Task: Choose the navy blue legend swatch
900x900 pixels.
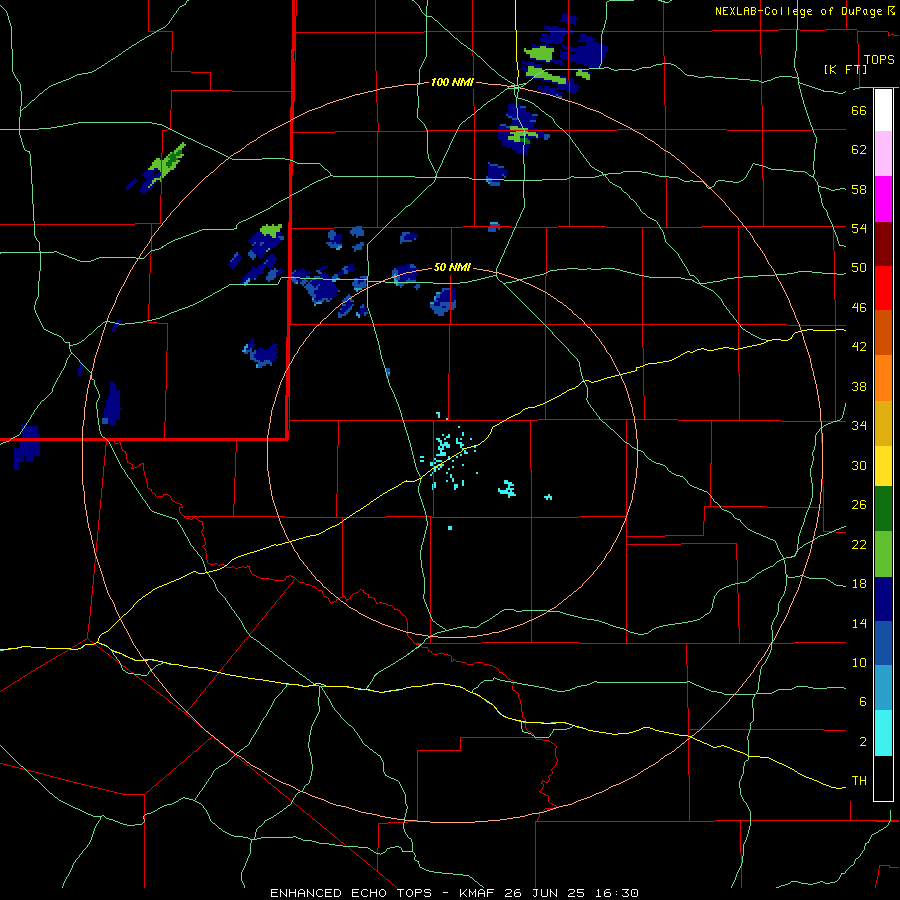Action: pos(883,599)
